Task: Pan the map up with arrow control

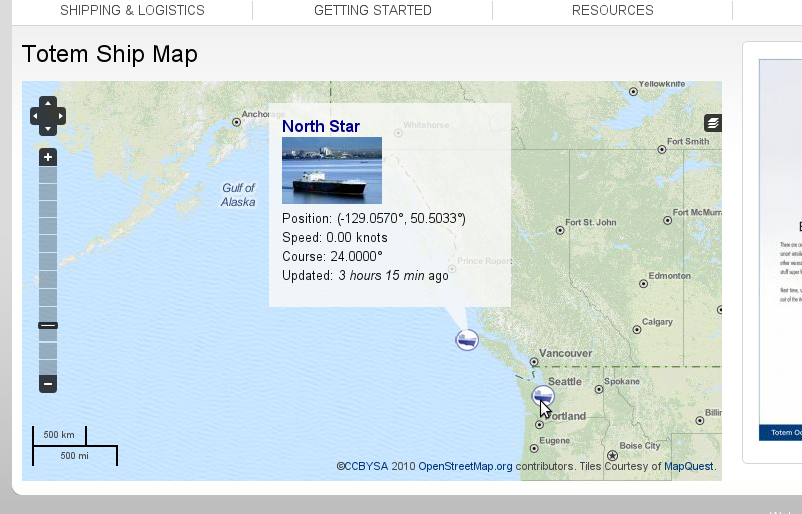Action: pyautogui.click(x=48, y=103)
